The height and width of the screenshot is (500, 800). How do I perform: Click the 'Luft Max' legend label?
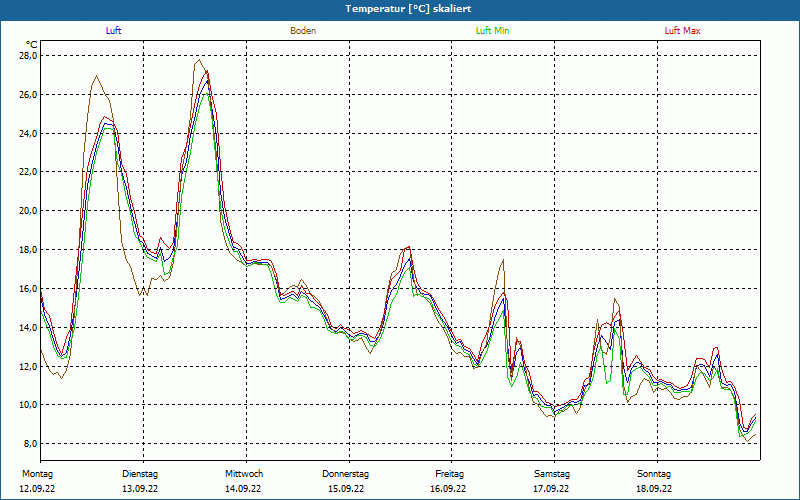click(x=682, y=31)
